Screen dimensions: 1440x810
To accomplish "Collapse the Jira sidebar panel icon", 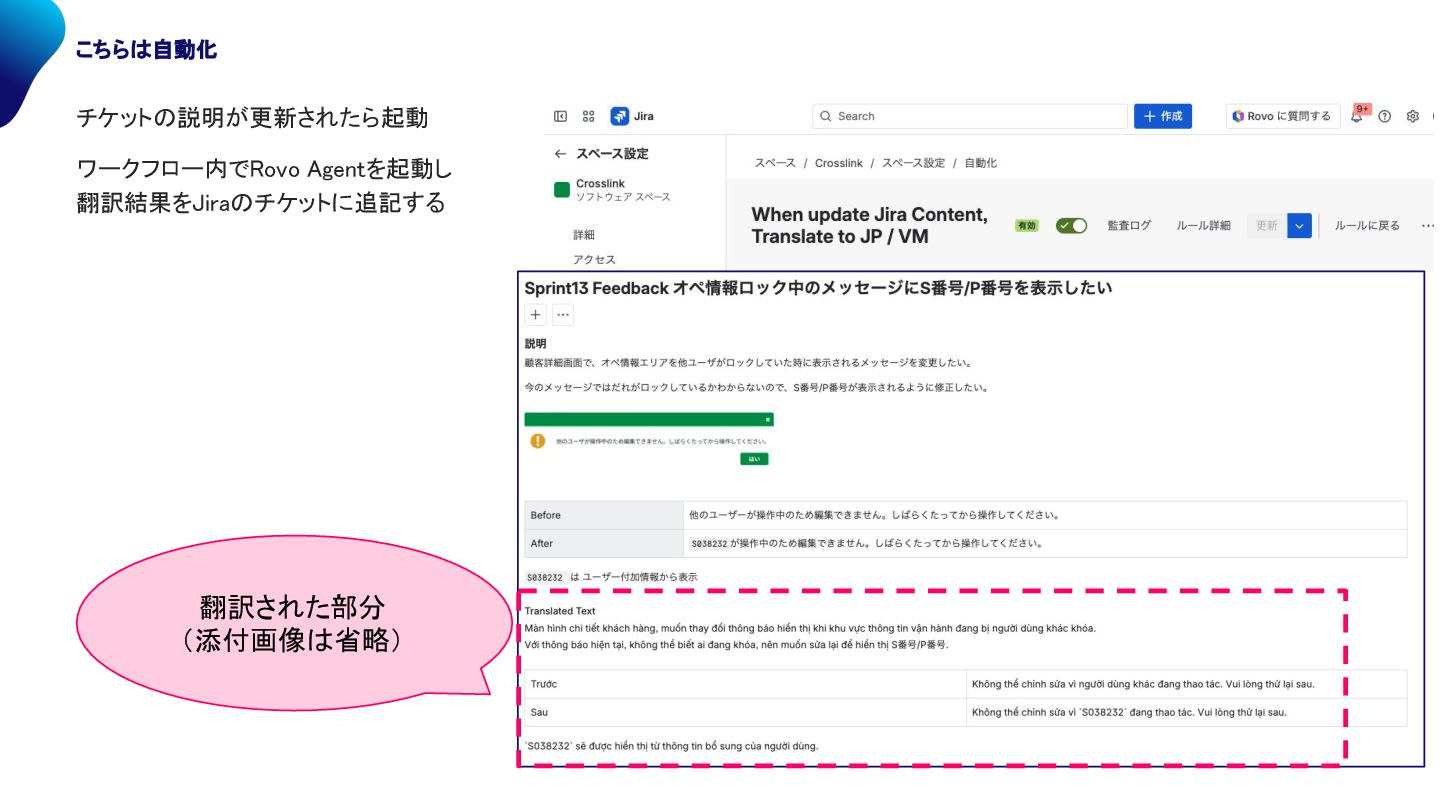I will pyautogui.click(x=561, y=116).
